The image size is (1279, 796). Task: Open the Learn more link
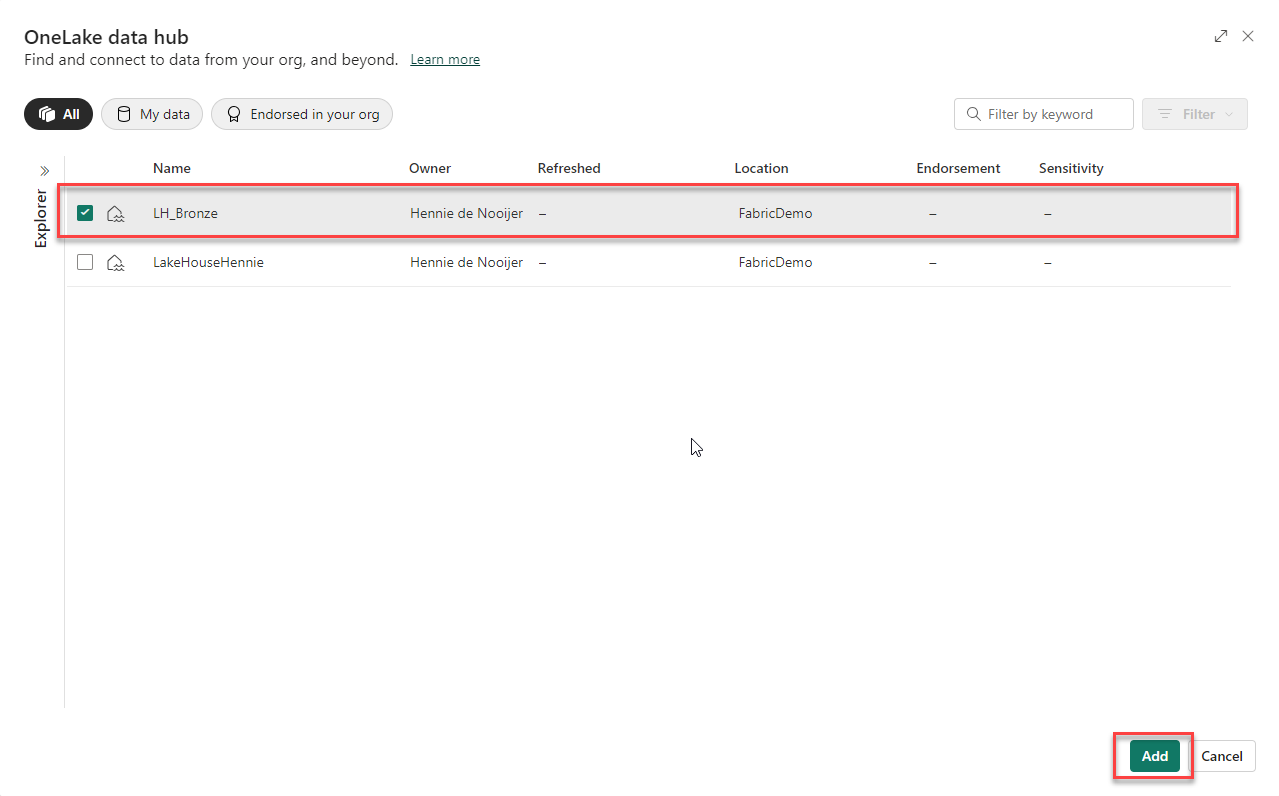click(x=445, y=60)
